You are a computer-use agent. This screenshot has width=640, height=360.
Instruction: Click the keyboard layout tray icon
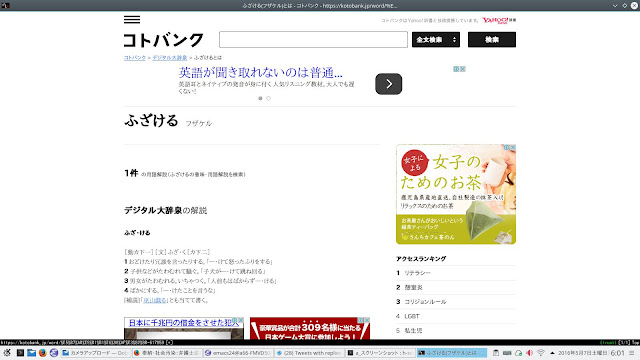(507, 353)
